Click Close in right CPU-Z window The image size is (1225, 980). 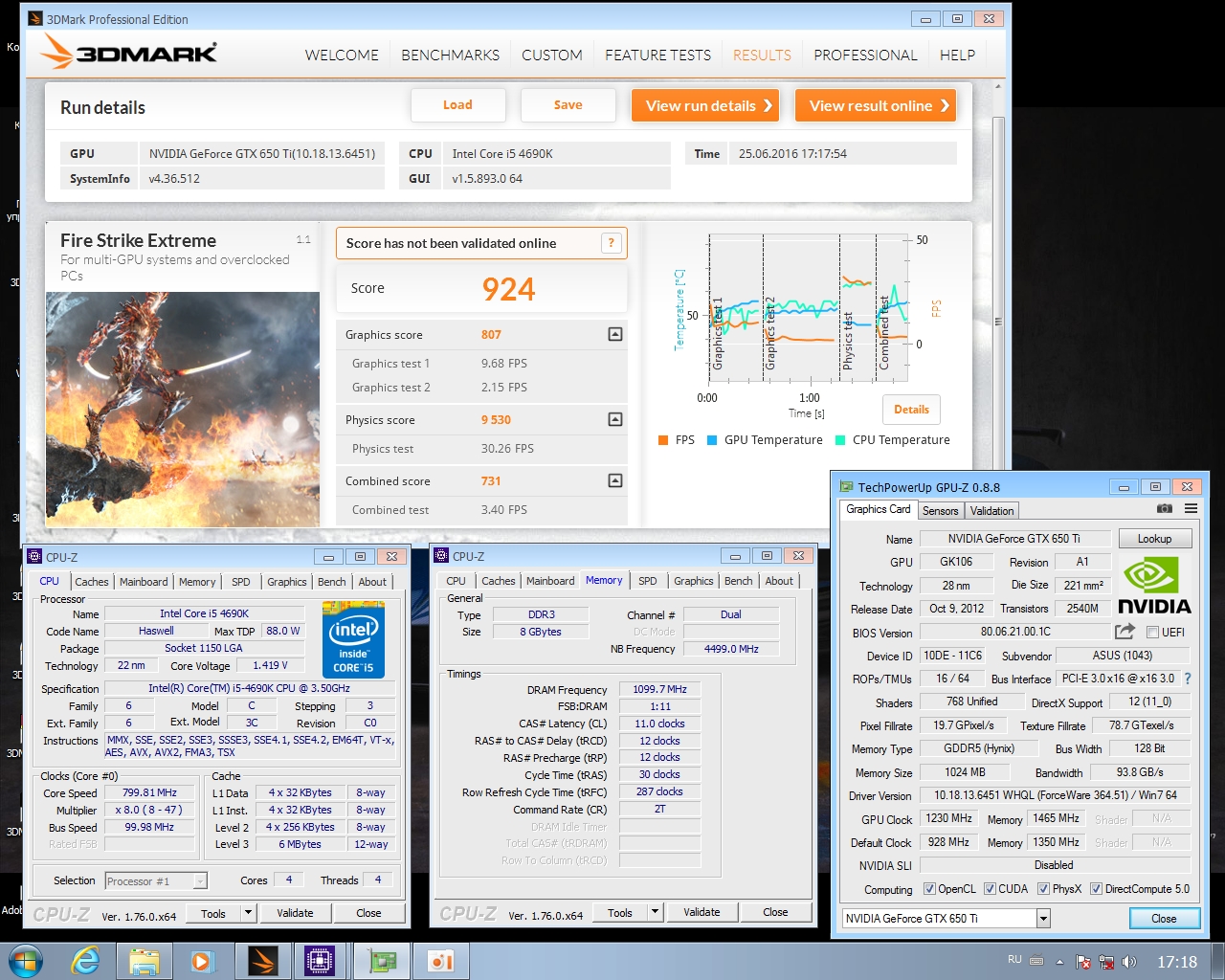[775, 912]
